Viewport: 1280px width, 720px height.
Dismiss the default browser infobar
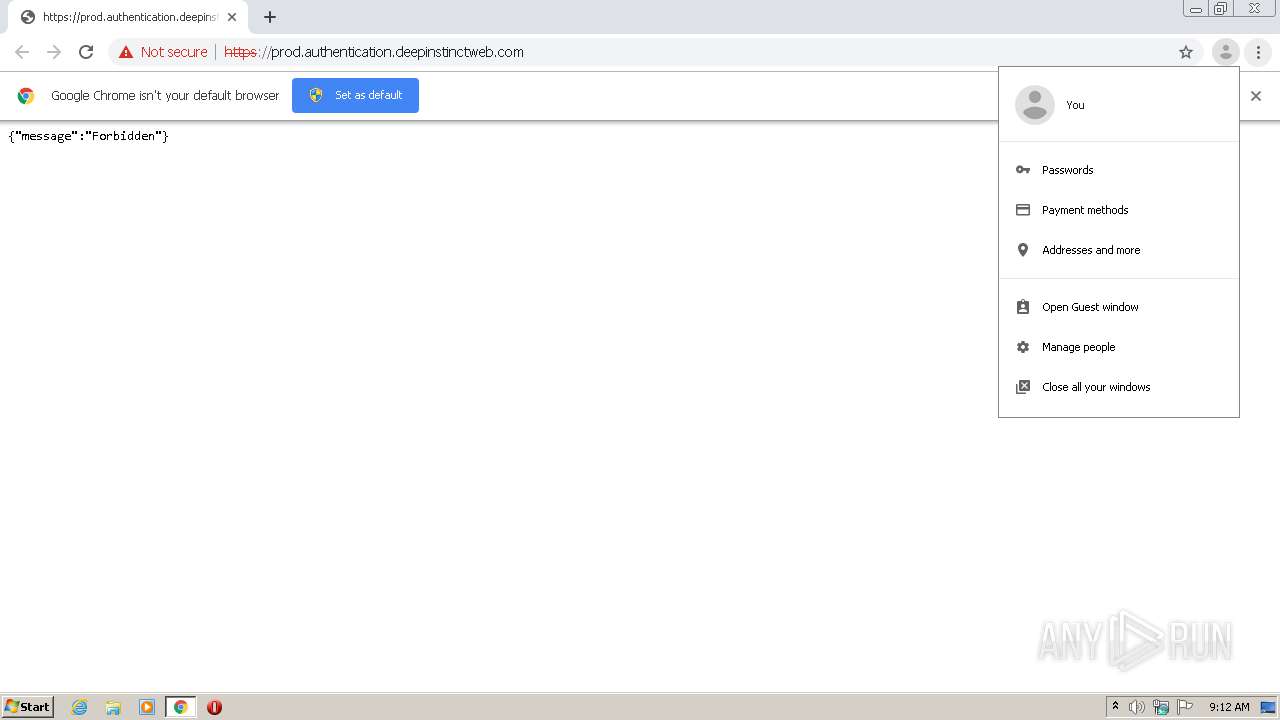[1256, 96]
